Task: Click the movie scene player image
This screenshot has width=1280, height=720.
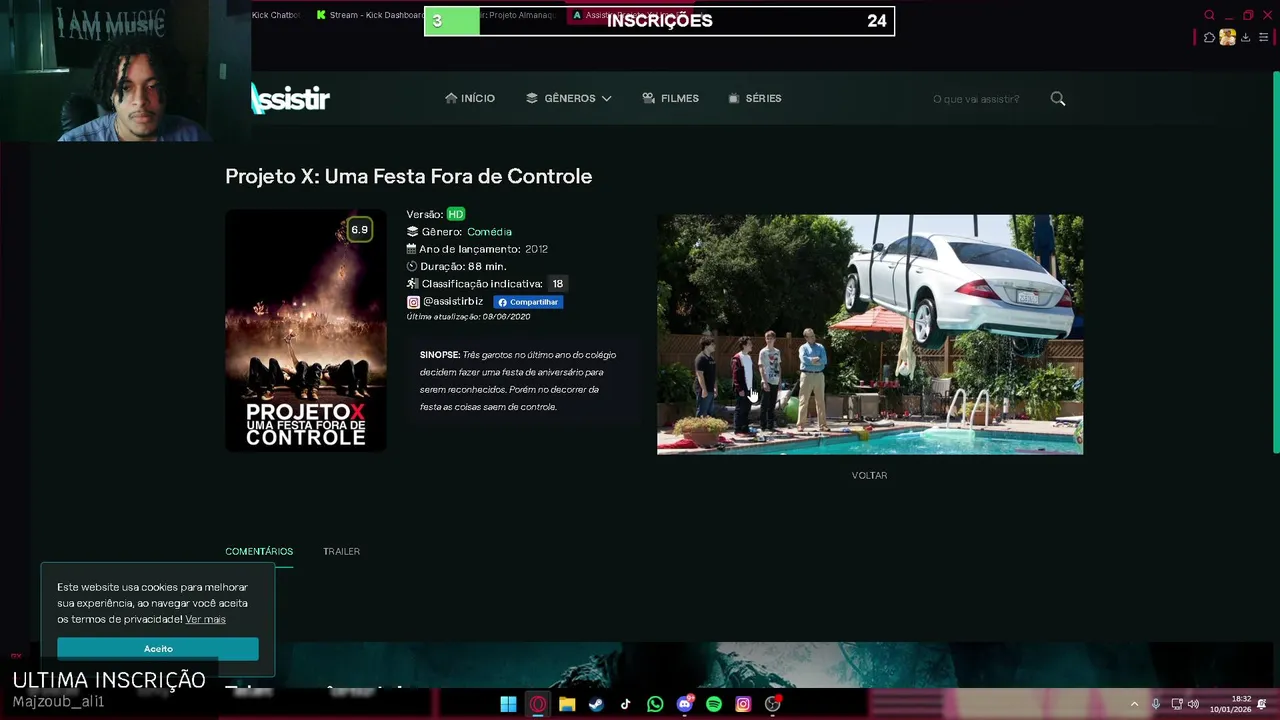Action: pyautogui.click(x=870, y=334)
